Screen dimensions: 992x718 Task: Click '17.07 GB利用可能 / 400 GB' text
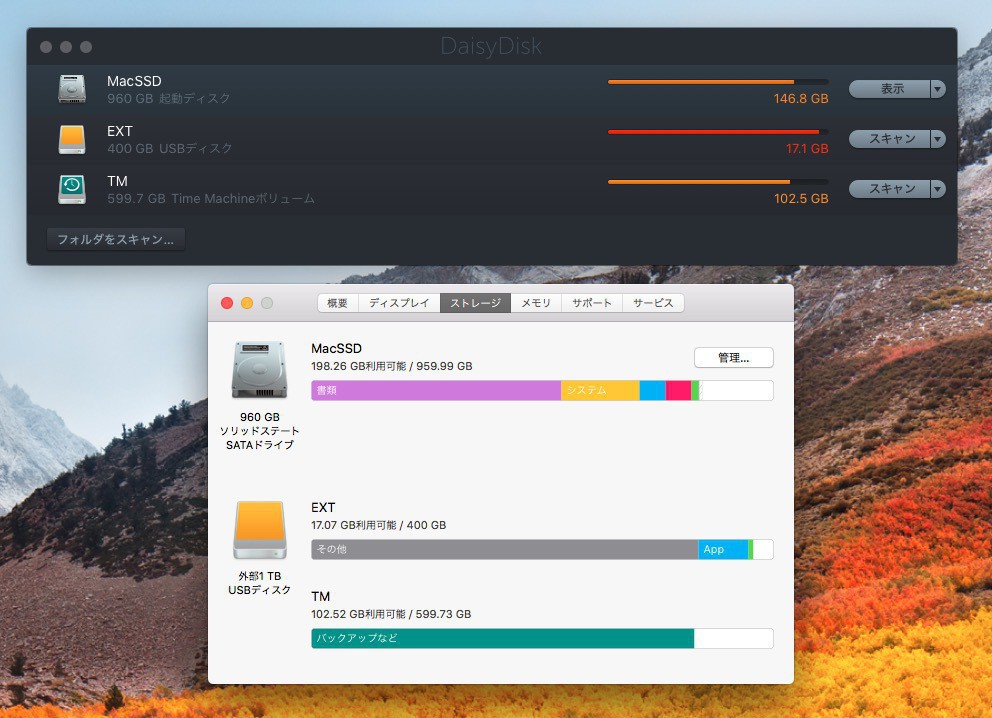pos(378,525)
